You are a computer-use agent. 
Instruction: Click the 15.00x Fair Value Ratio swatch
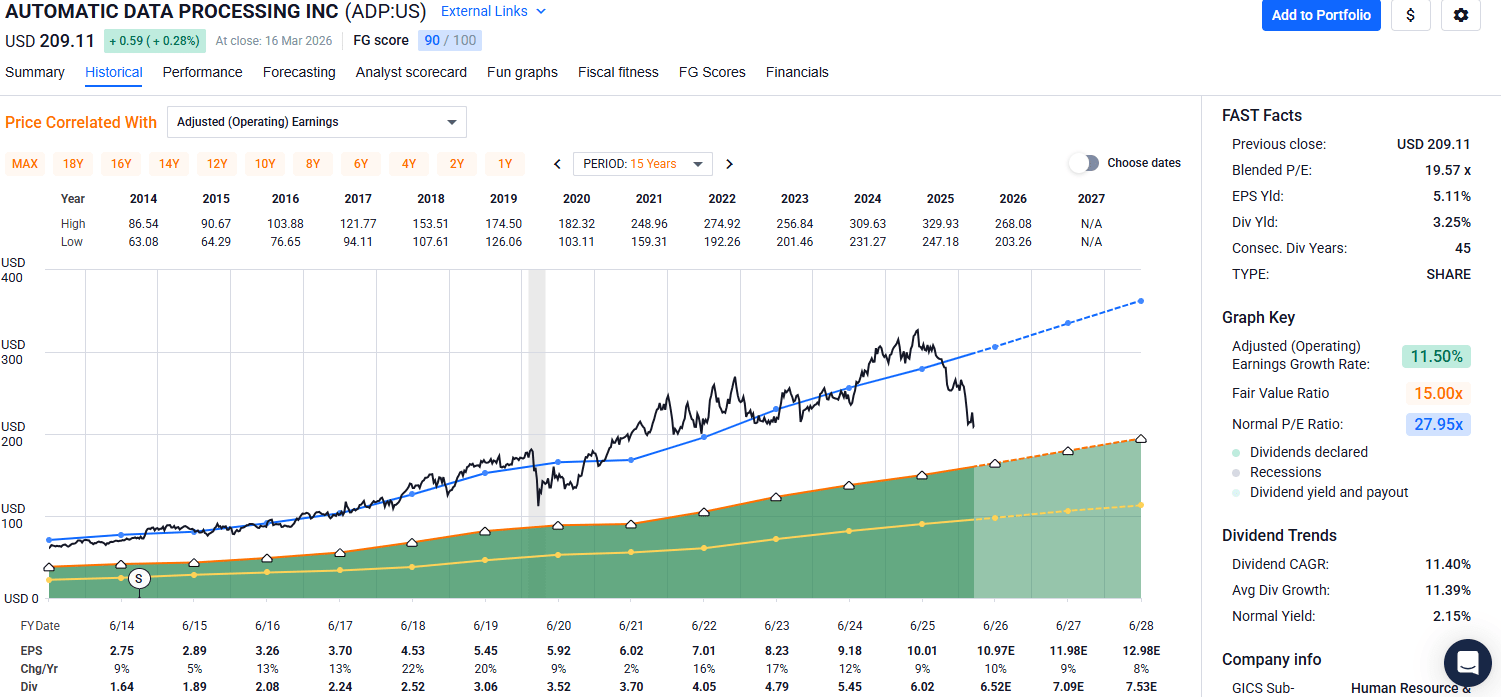point(1439,393)
